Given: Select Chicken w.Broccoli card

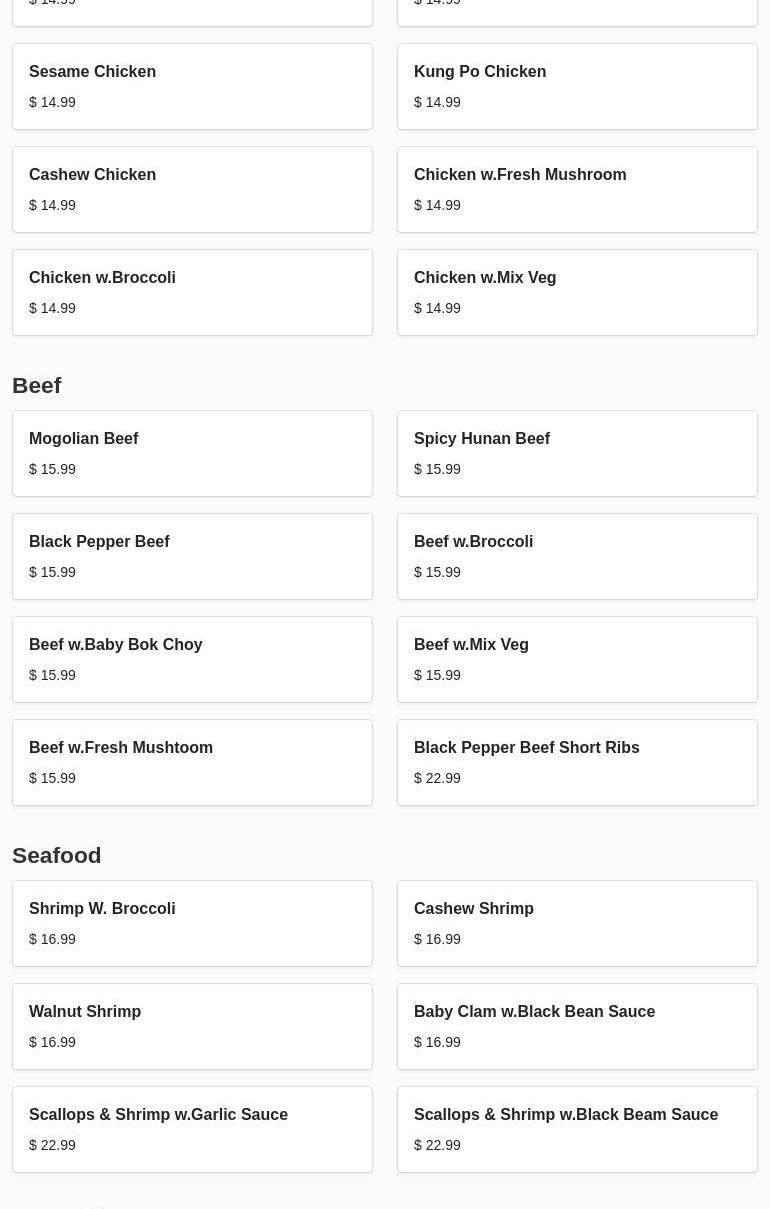Looking at the screenshot, I should 192,292.
